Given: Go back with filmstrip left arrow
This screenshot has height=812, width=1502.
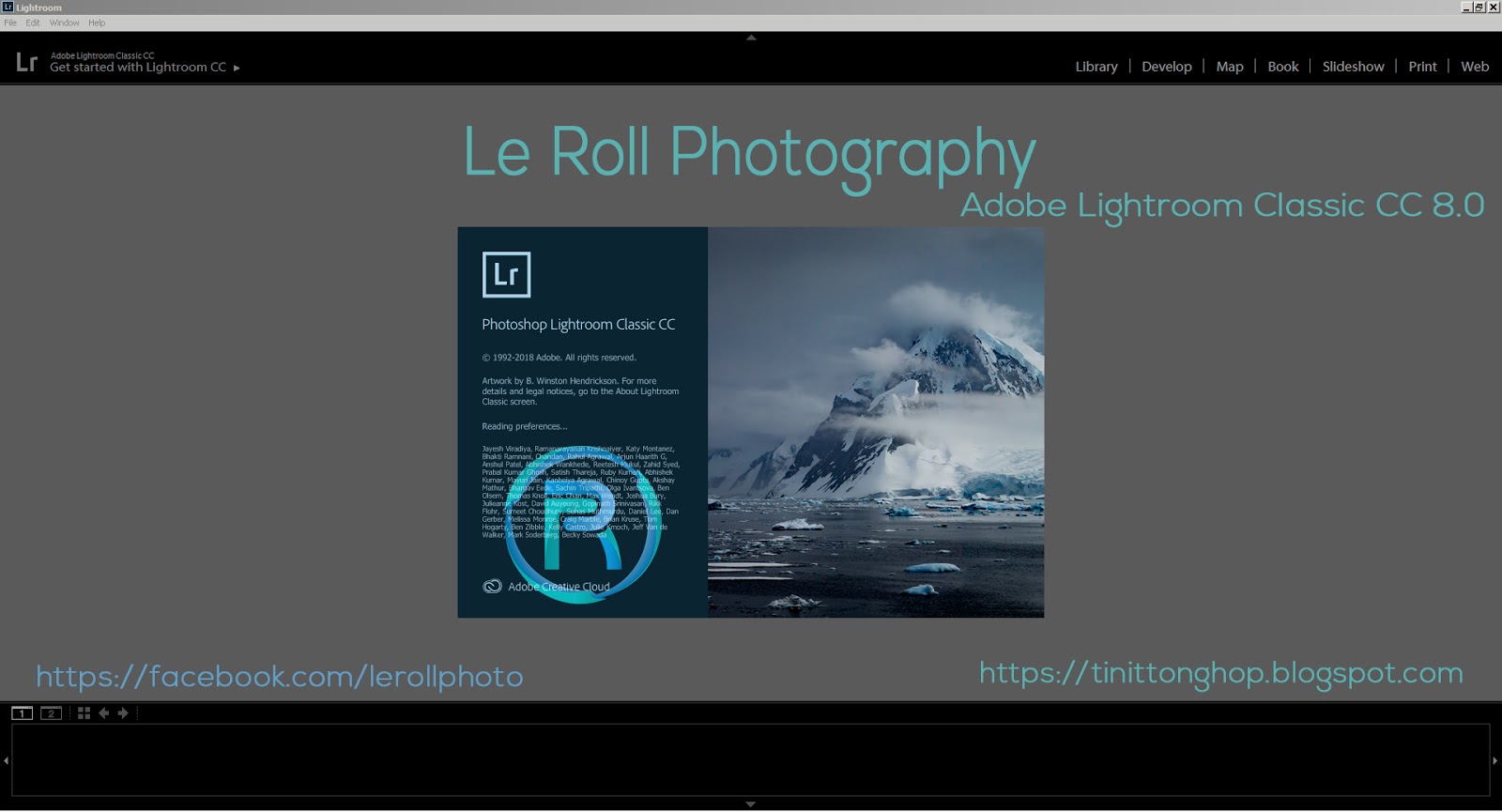Looking at the screenshot, I should click(104, 713).
